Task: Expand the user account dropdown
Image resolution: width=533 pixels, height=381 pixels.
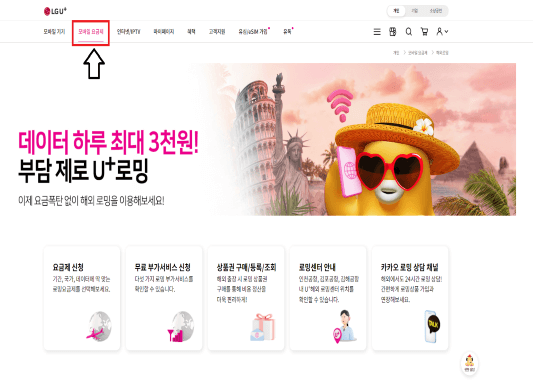Action: point(442,32)
